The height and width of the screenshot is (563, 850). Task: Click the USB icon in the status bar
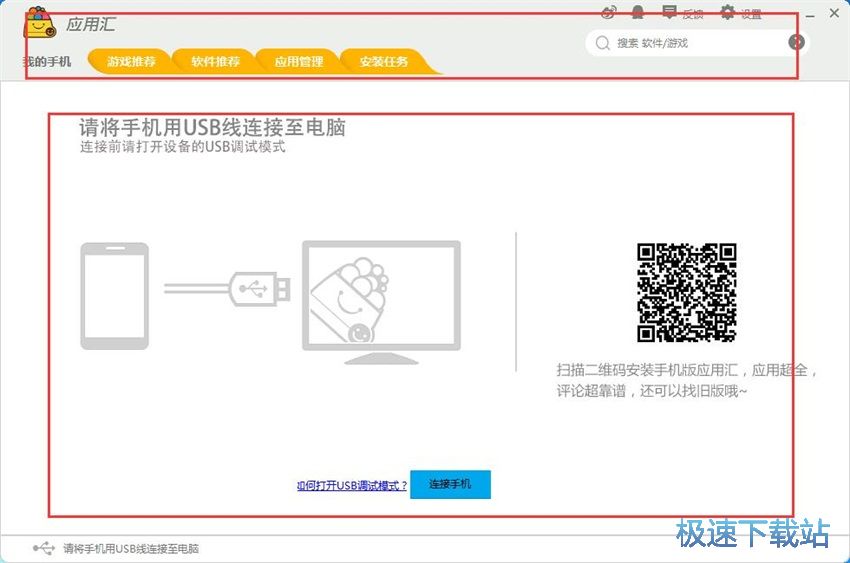[x=44, y=548]
